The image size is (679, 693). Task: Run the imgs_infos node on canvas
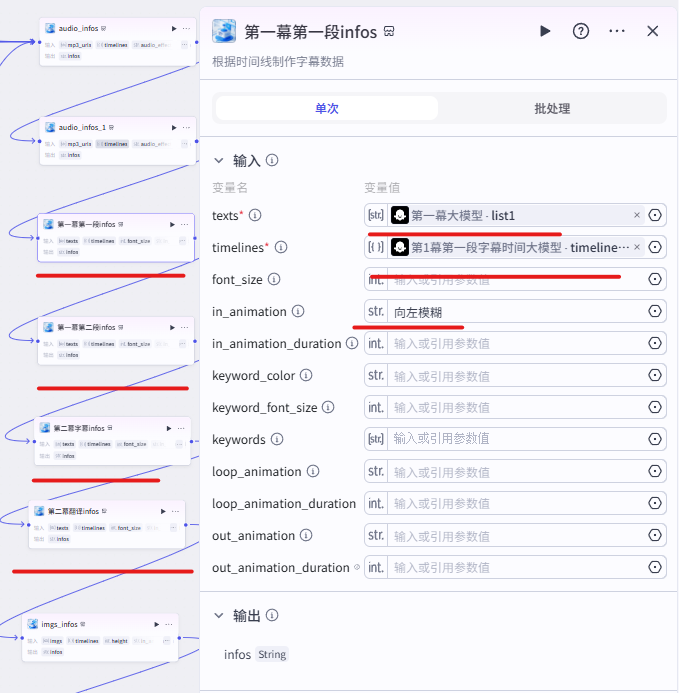pyautogui.click(x=156, y=624)
